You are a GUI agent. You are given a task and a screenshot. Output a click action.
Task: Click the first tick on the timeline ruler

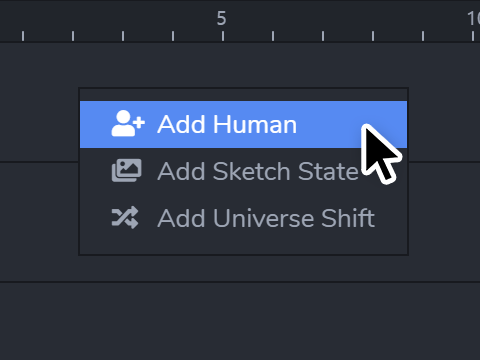coord(23,36)
